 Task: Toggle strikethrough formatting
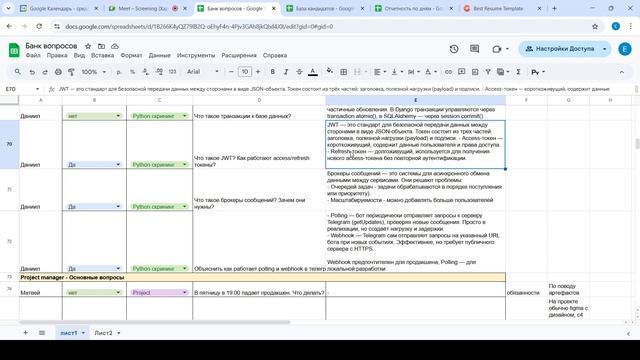[x=299, y=72]
